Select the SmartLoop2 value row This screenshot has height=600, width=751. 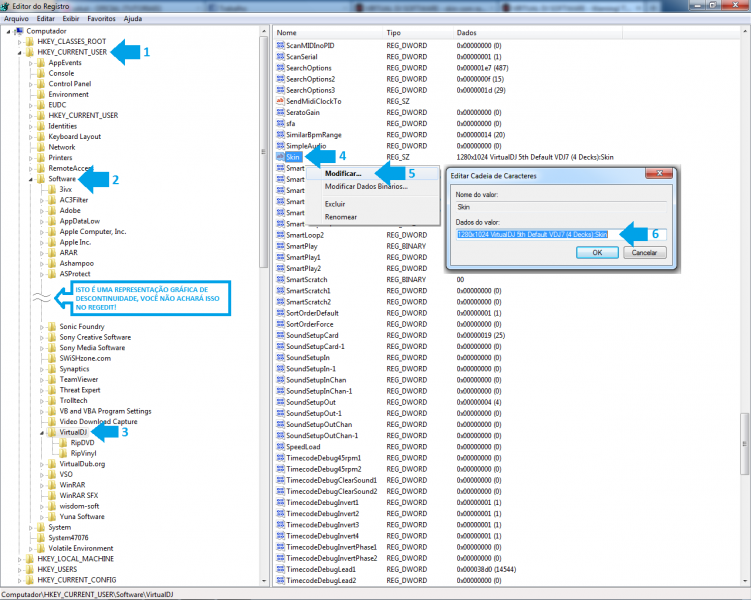pyautogui.click(x=305, y=235)
